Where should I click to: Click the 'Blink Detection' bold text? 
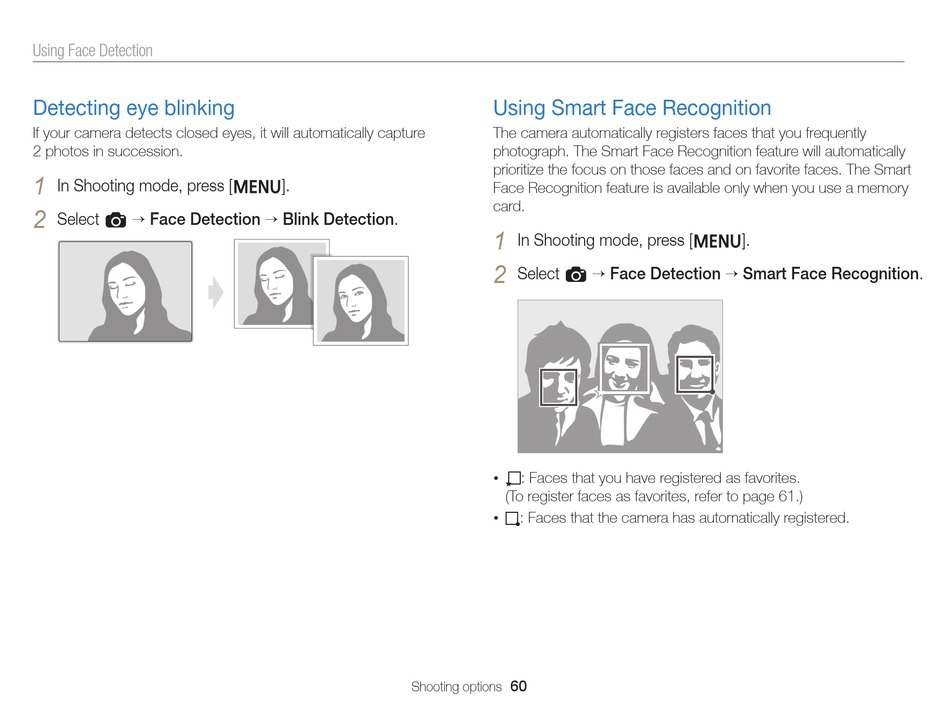tap(339, 219)
